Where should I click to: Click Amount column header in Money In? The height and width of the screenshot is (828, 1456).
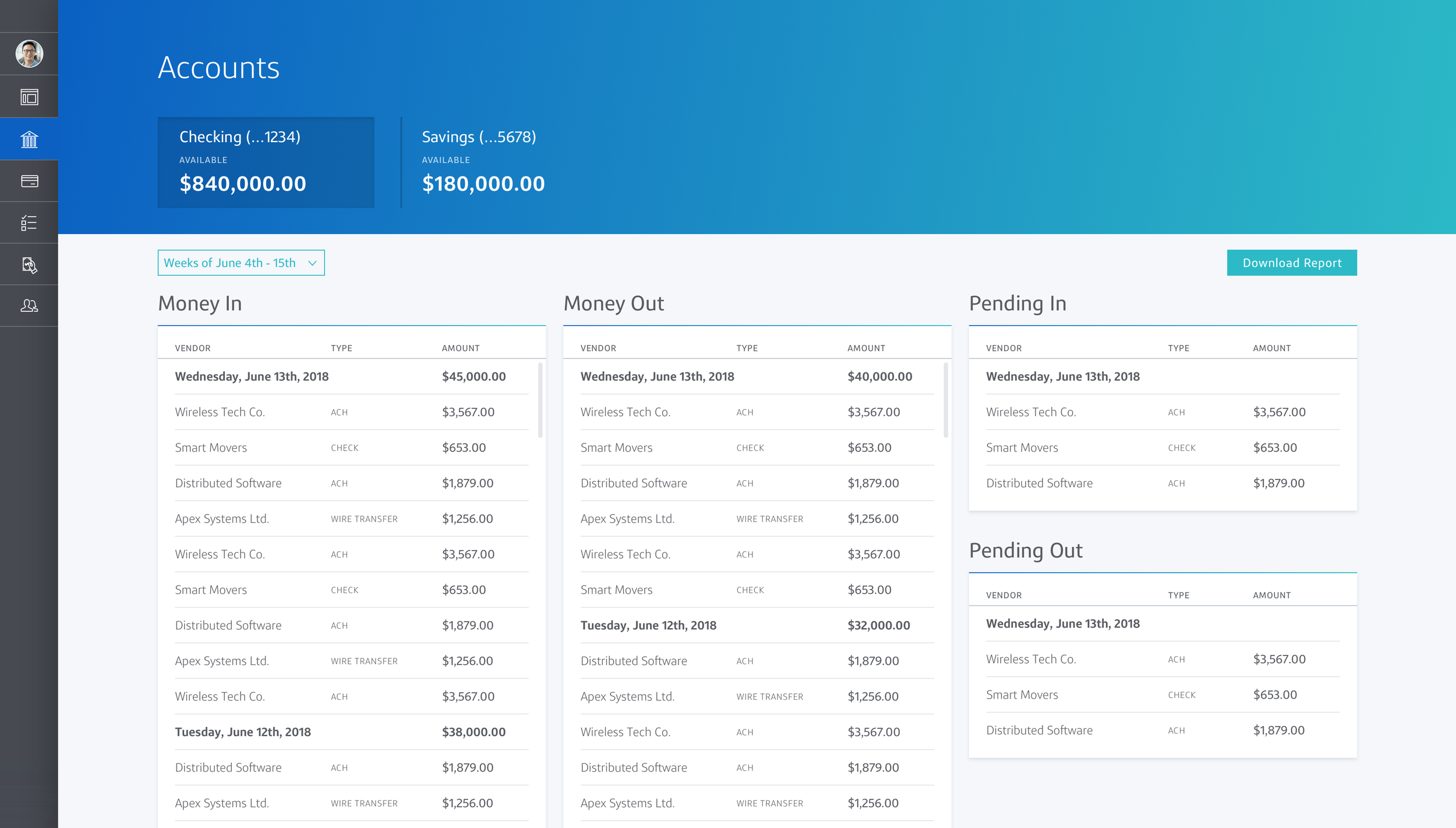tap(460, 348)
